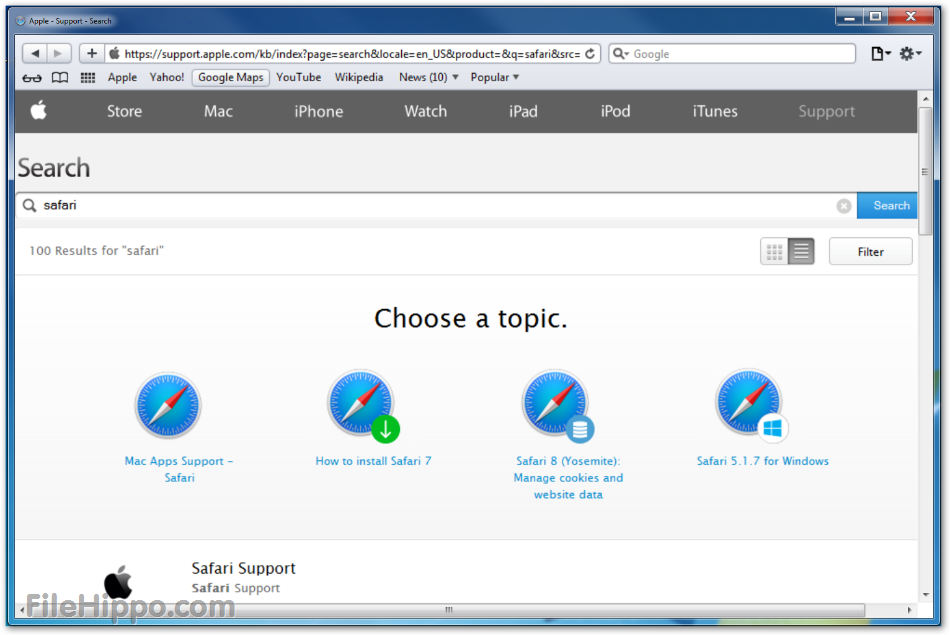Click the vertical scrollbar up arrow
The height and width of the screenshot is (635, 950).
pyautogui.click(x=925, y=98)
